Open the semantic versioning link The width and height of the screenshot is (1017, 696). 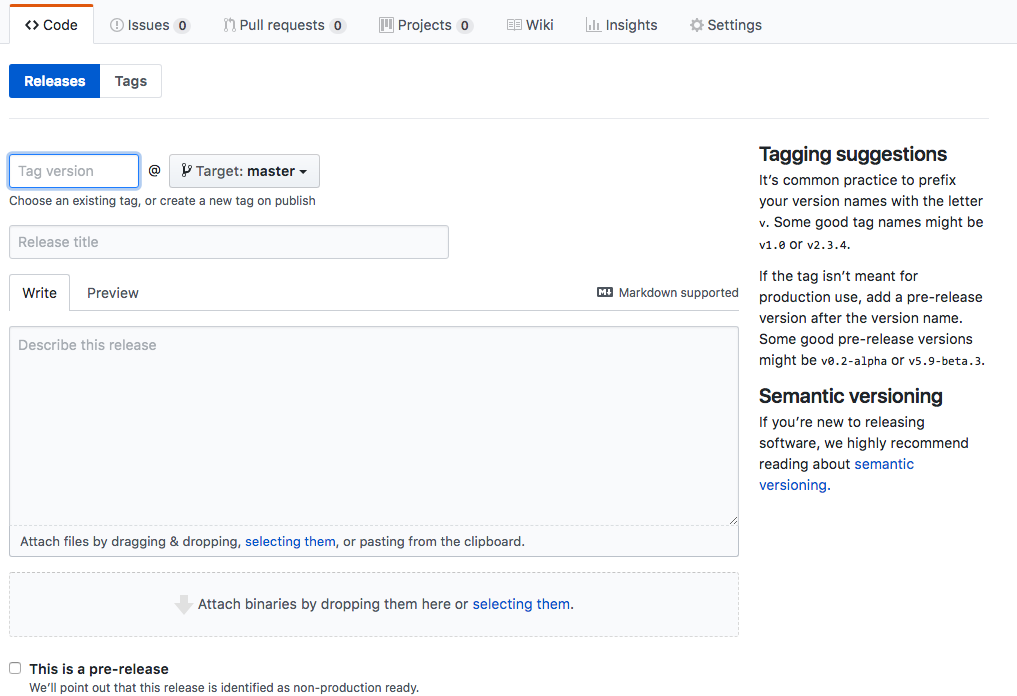(x=836, y=474)
